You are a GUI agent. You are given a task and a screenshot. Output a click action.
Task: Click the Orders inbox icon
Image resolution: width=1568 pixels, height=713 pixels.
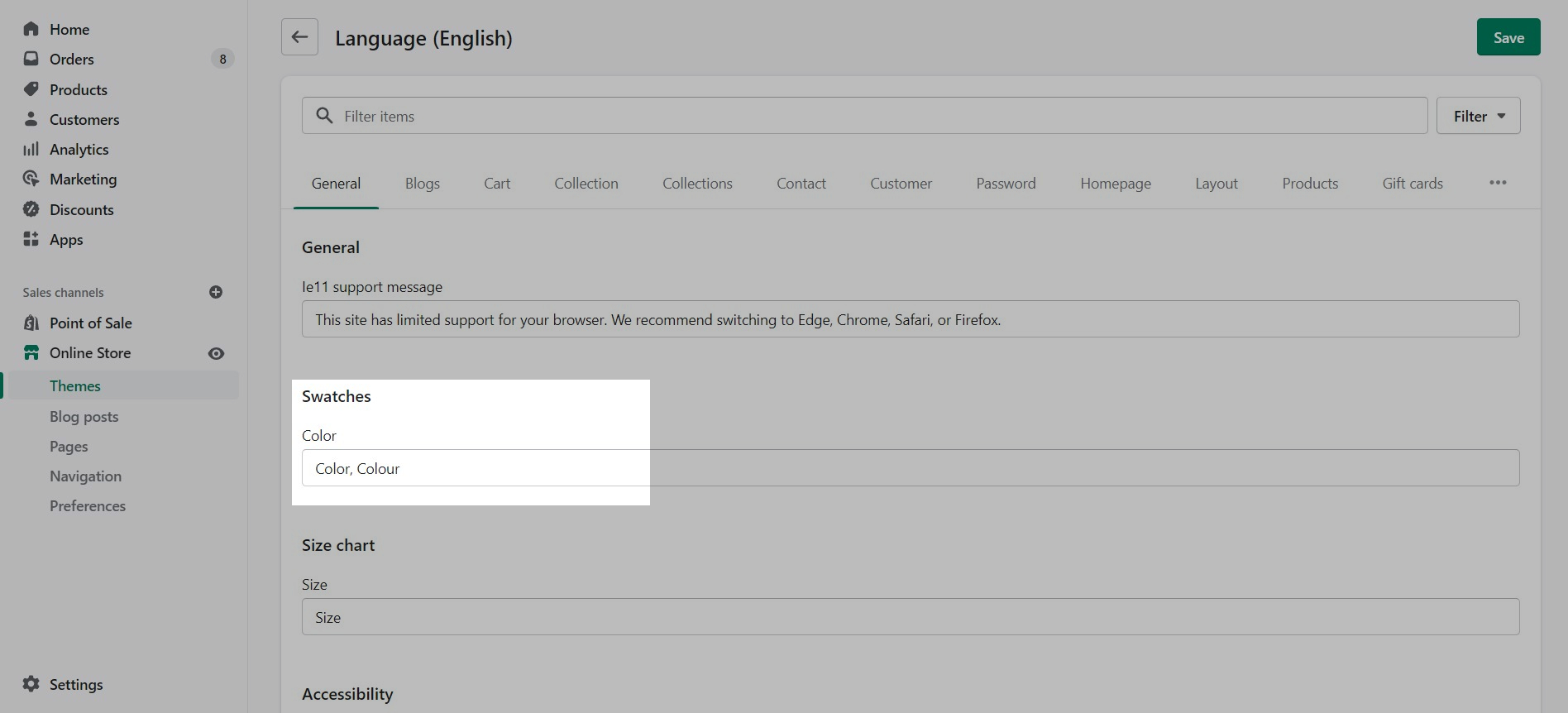(31, 59)
